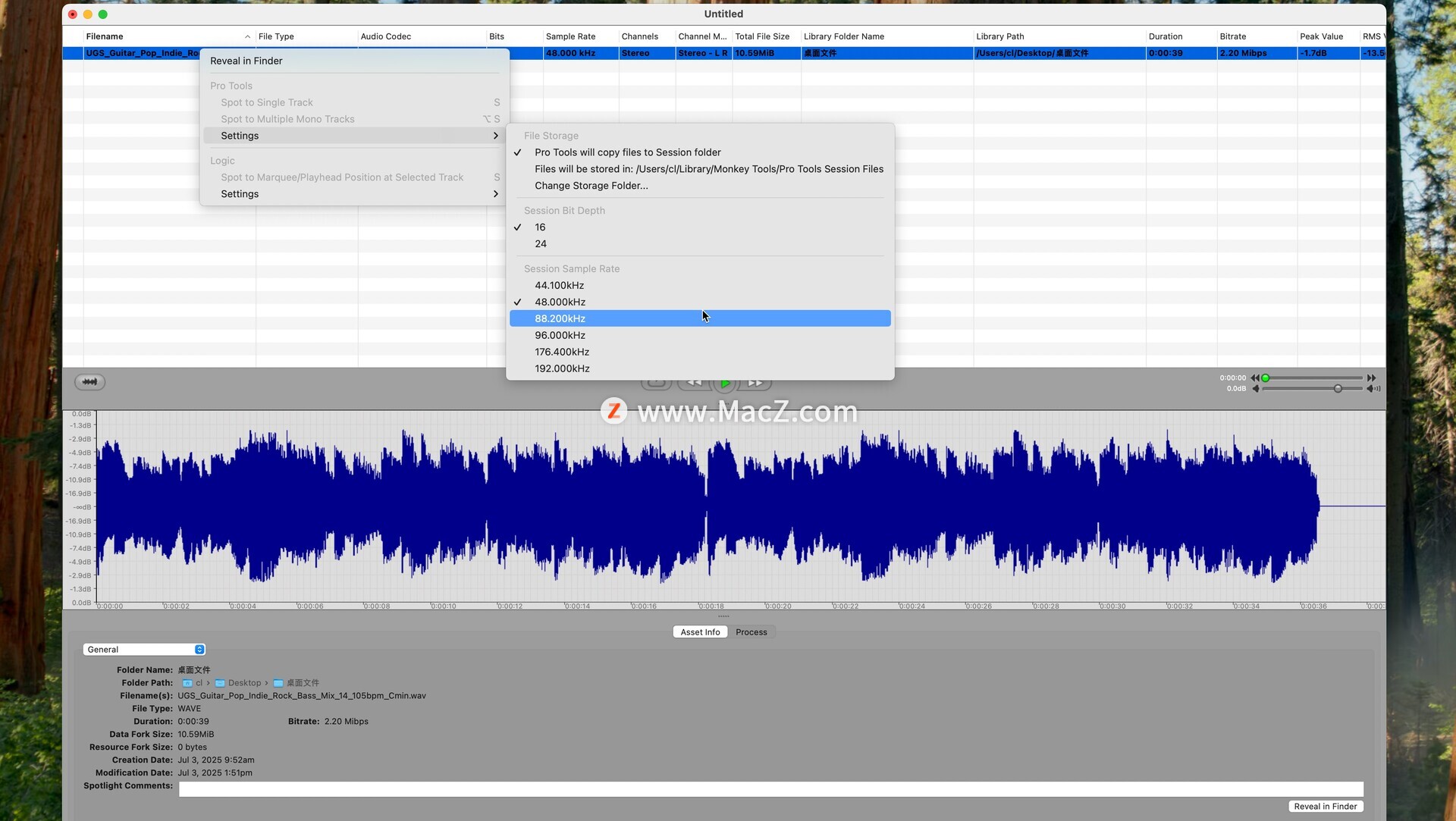
Task: Sort by Library Path column header
Action: coord(1059,36)
